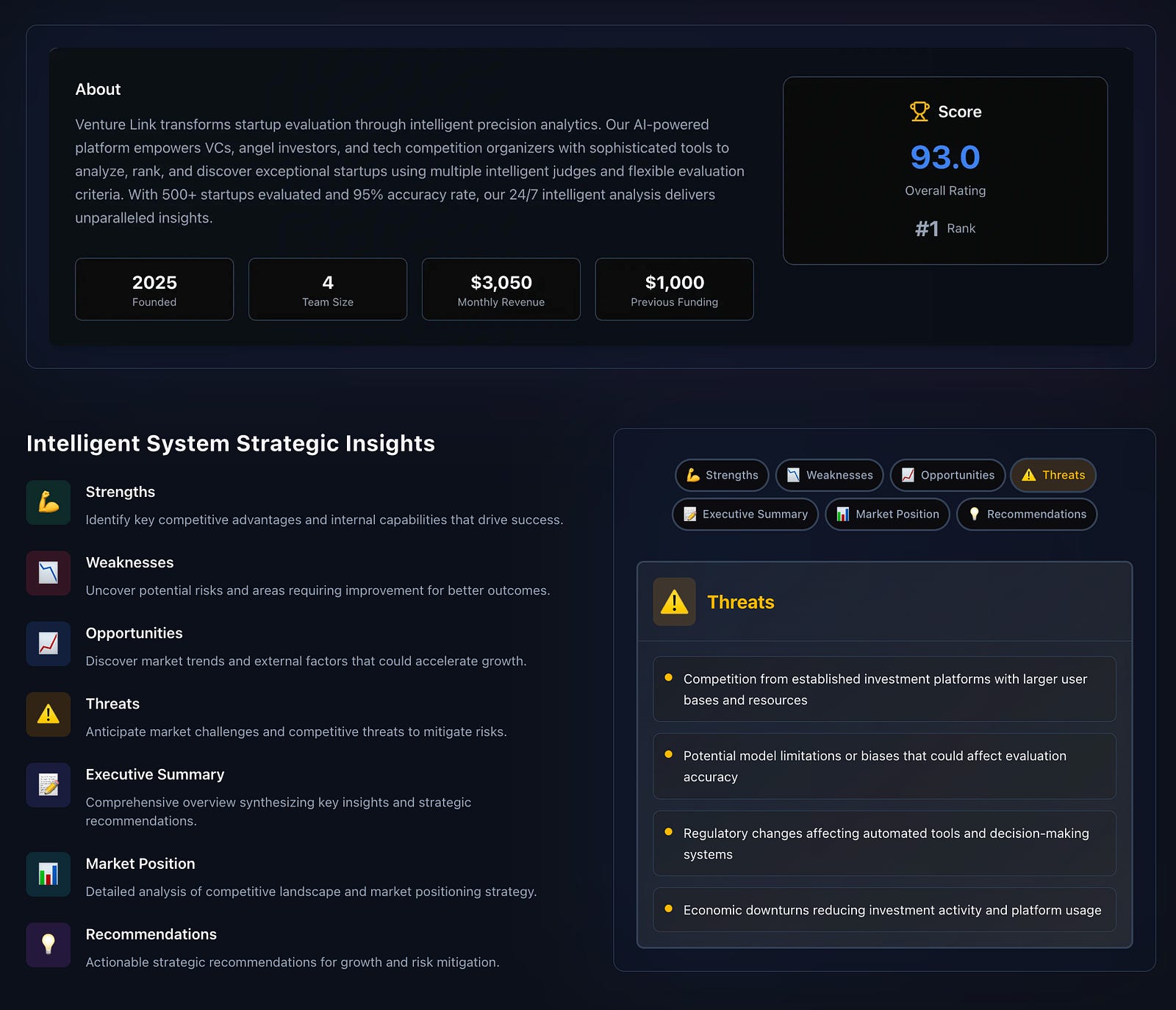Viewport: 1176px width, 1010px height.
Task: Click the threat about economic downturns
Action: (x=884, y=910)
